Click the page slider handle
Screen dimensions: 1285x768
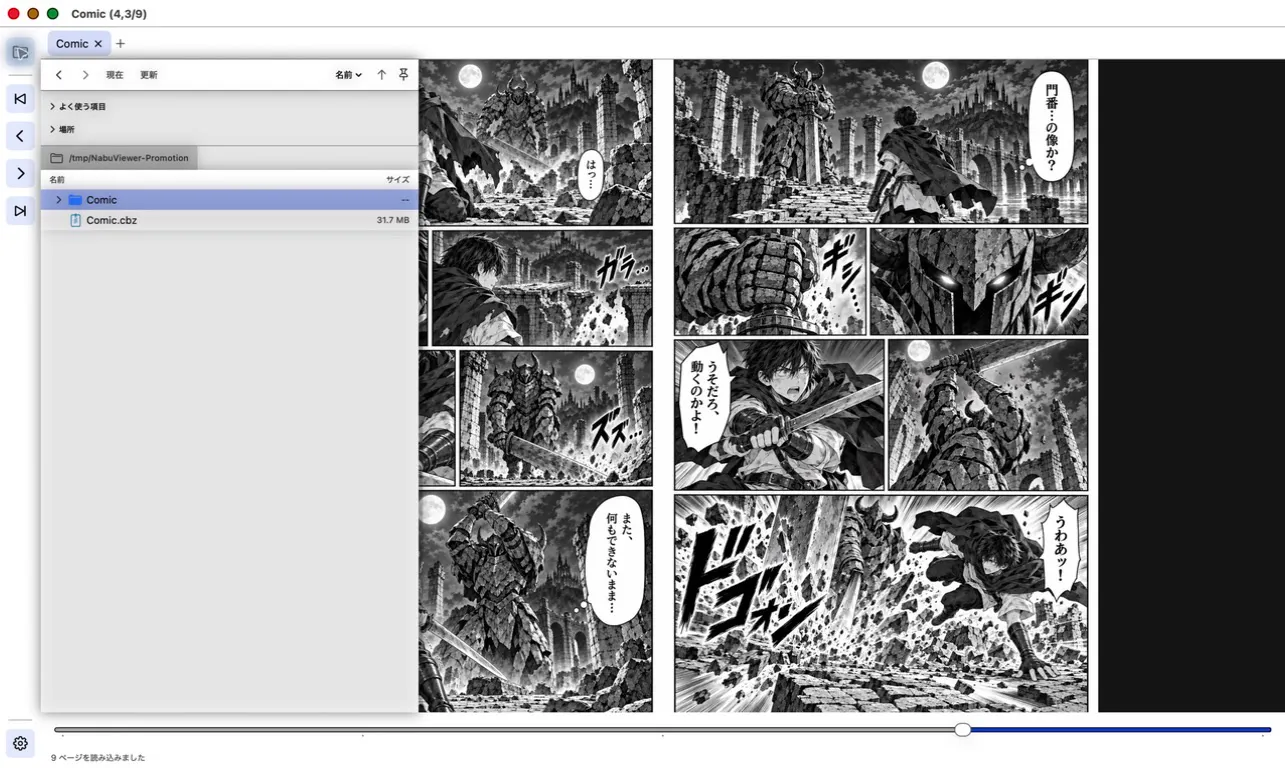962,730
